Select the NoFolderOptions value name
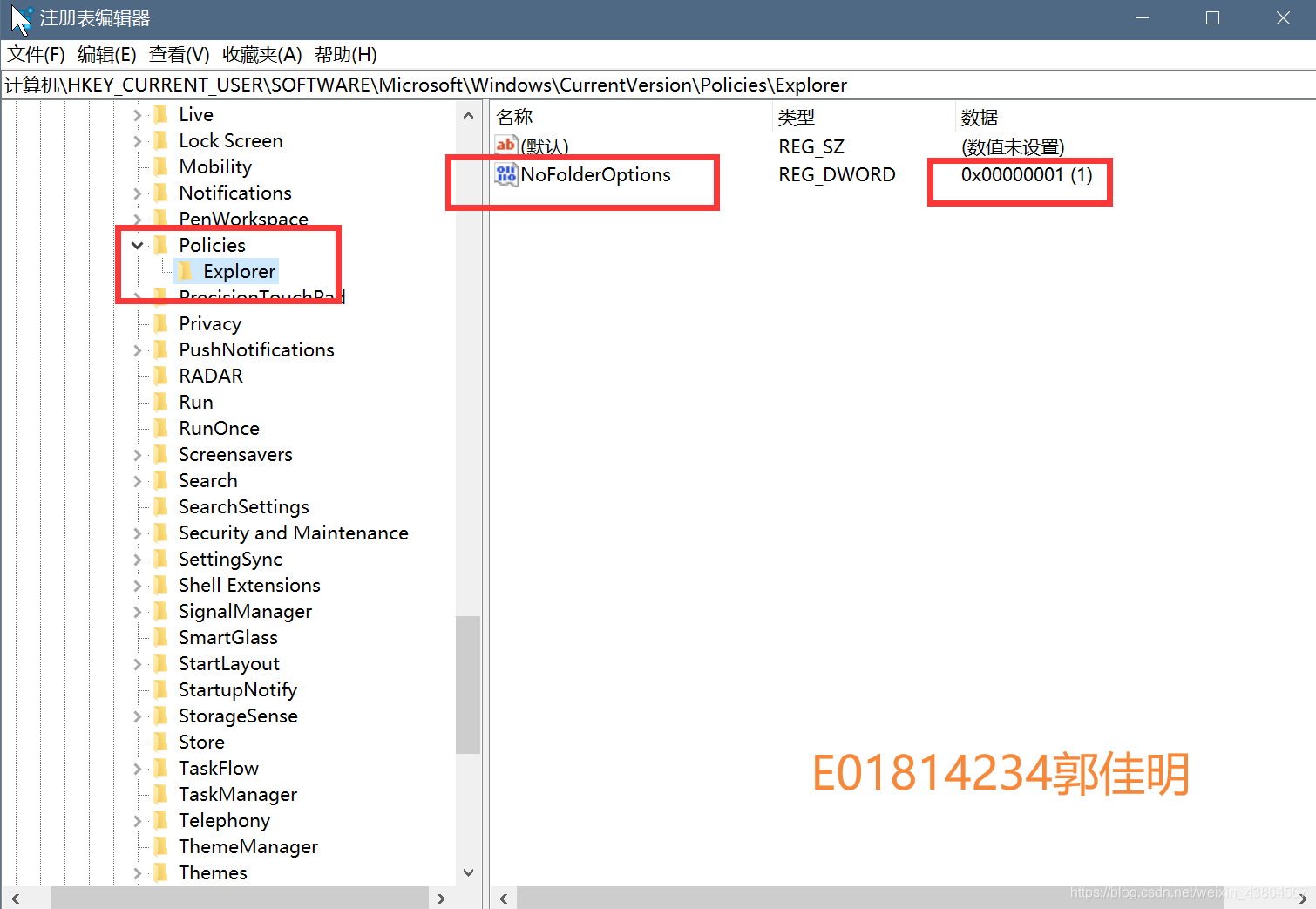This screenshot has height=909, width=1316. point(596,175)
